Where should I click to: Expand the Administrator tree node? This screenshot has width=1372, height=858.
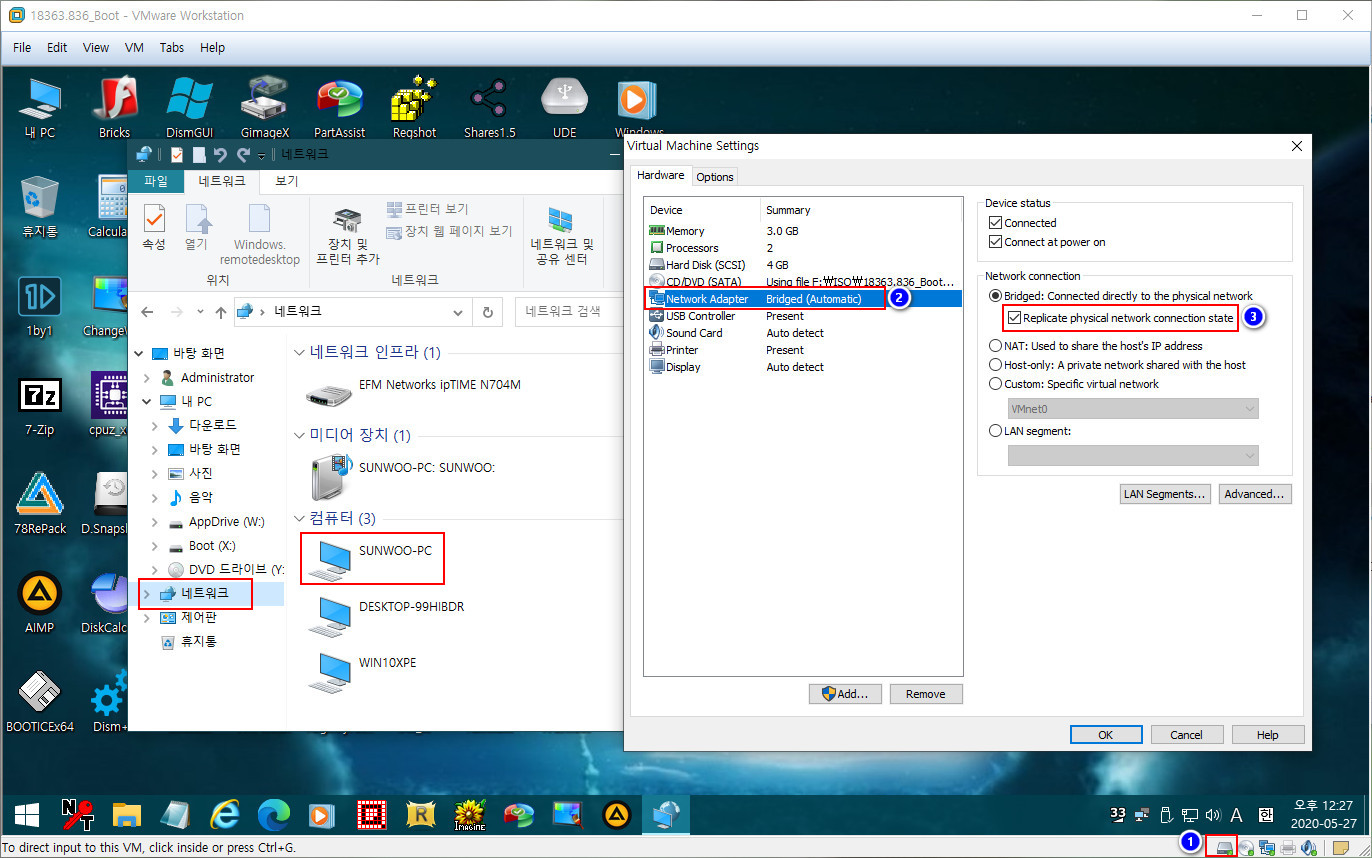click(148, 378)
